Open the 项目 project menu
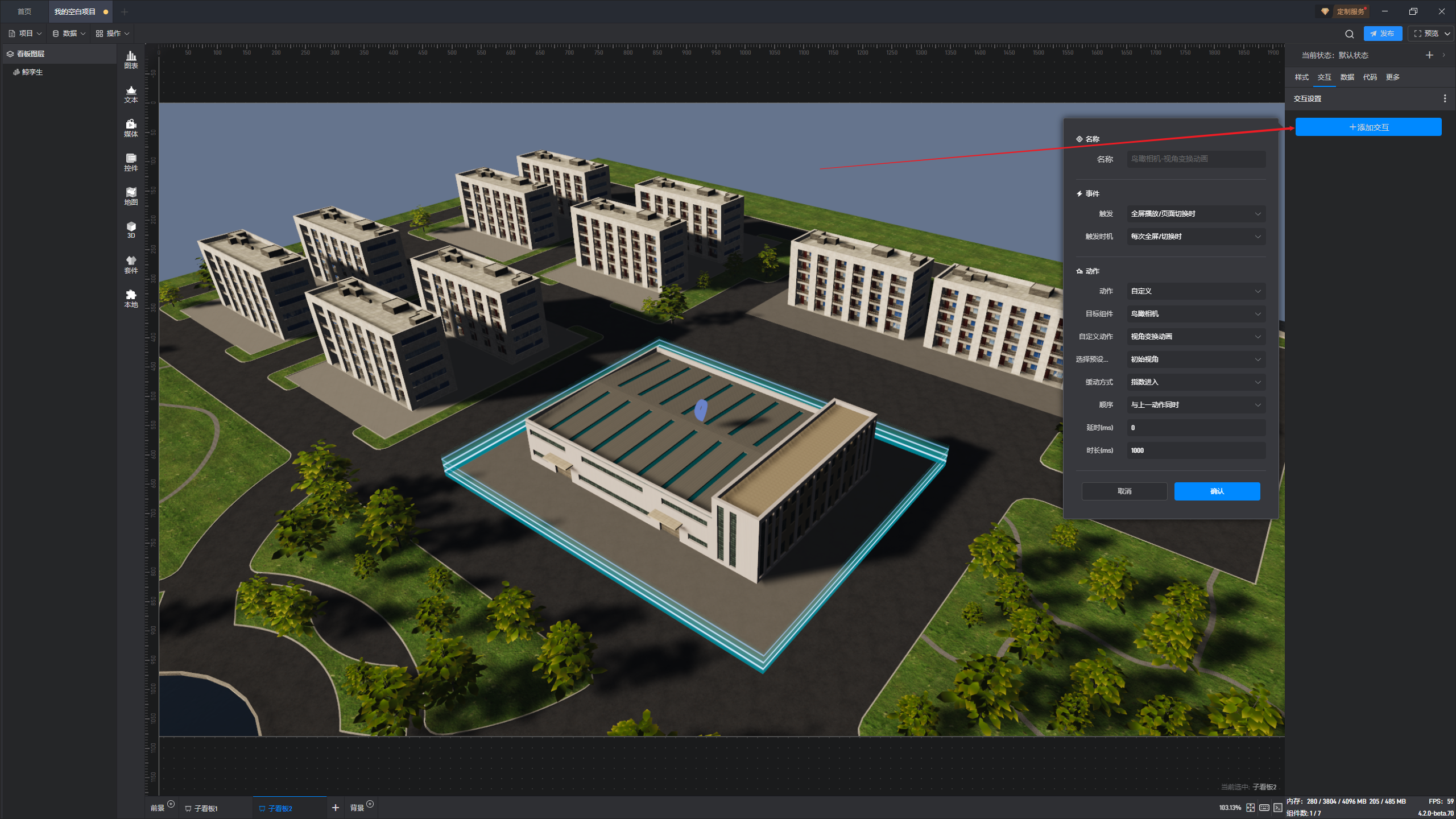Screen dimensions: 1456x819 click(25, 34)
